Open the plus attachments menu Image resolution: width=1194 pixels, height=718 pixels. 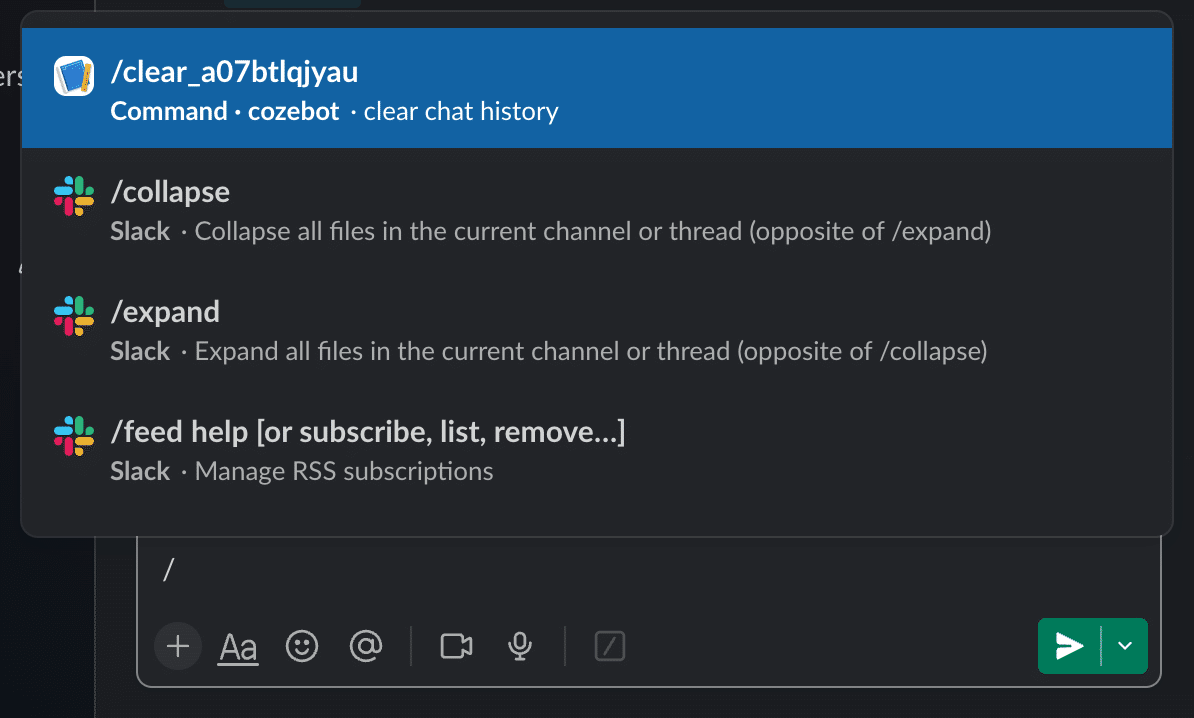click(x=178, y=646)
